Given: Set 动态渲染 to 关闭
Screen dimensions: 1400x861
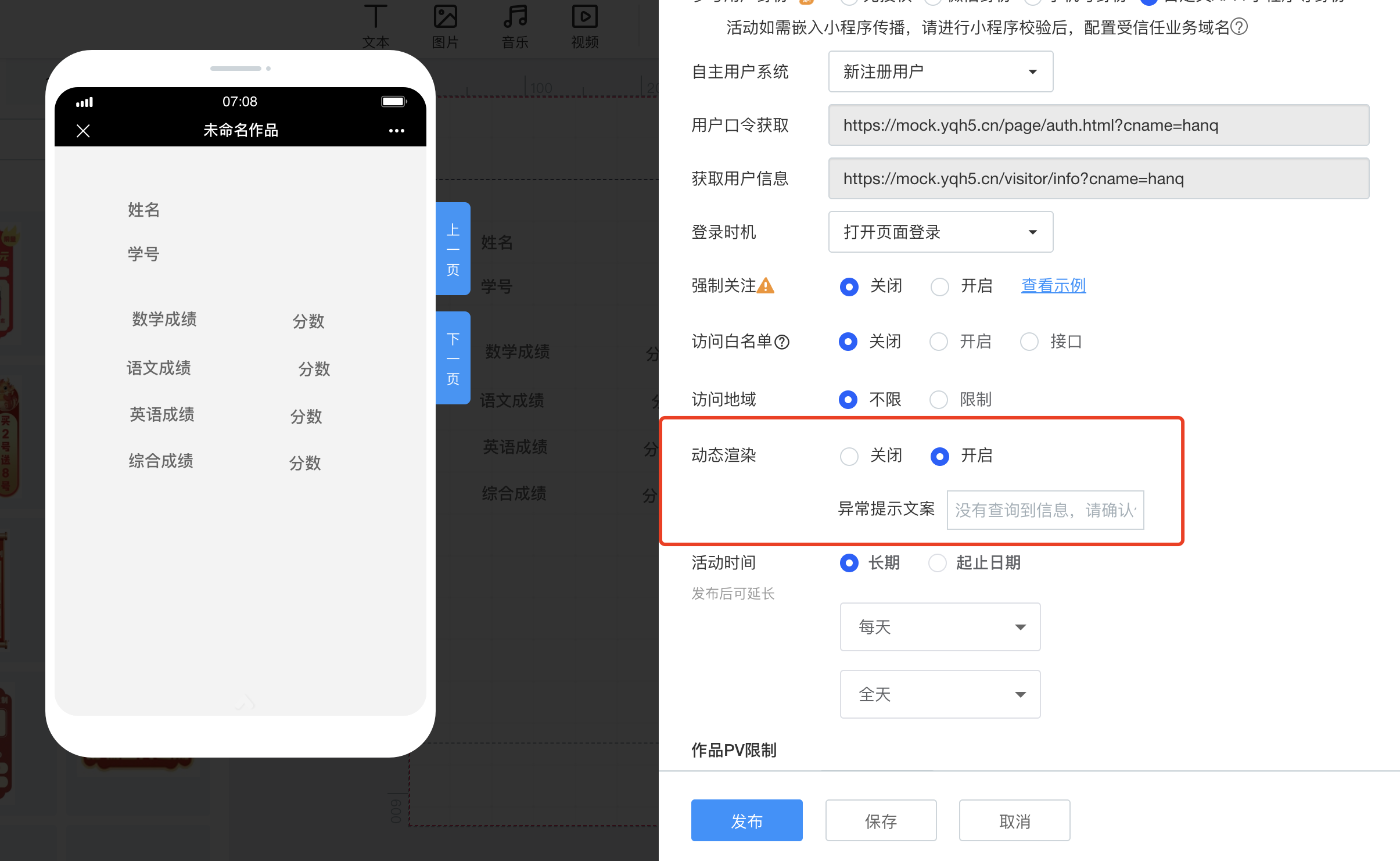Looking at the screenshot, I should click(x=849, y=456).
